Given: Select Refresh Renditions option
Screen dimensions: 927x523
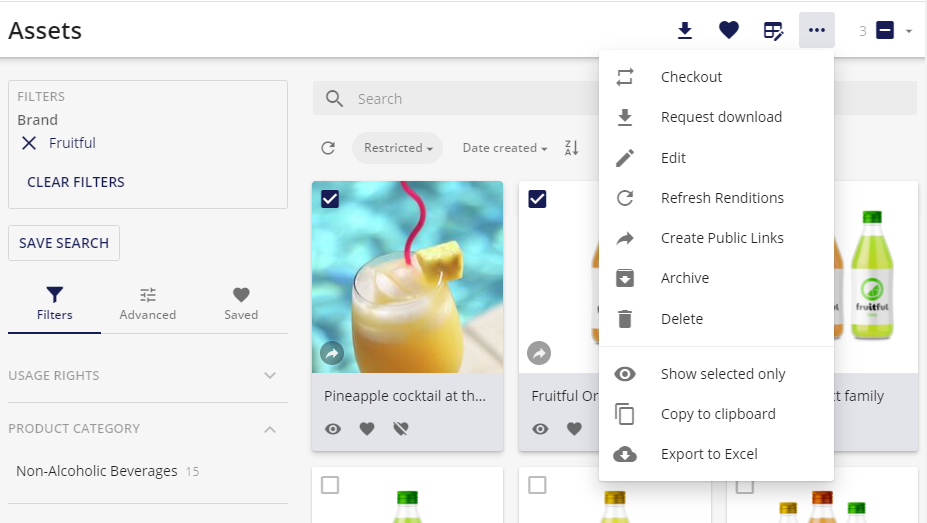Looking at the screenshot, I should click(x=716, y=198).
